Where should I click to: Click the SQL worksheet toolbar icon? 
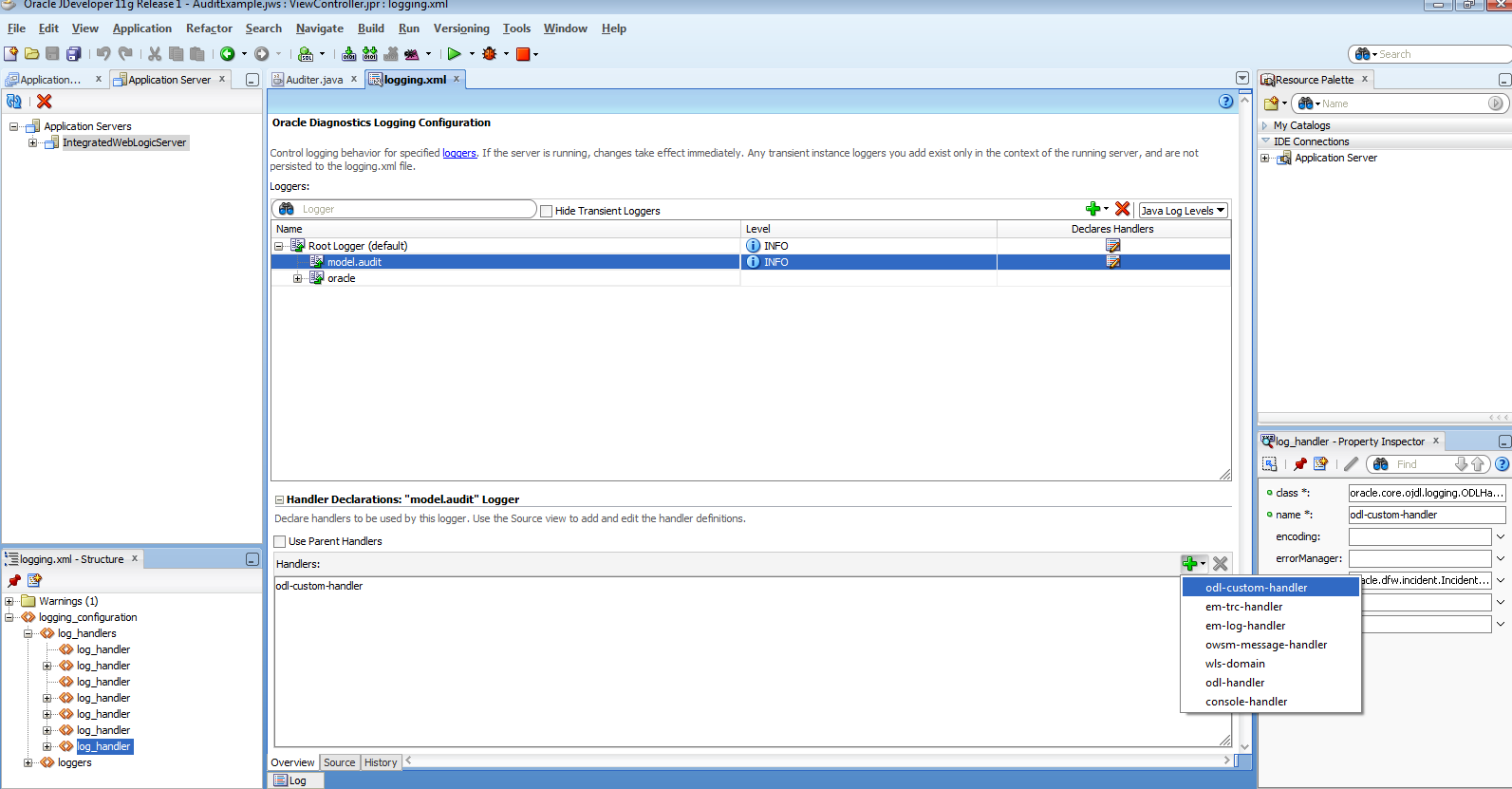tap(306, 54)
